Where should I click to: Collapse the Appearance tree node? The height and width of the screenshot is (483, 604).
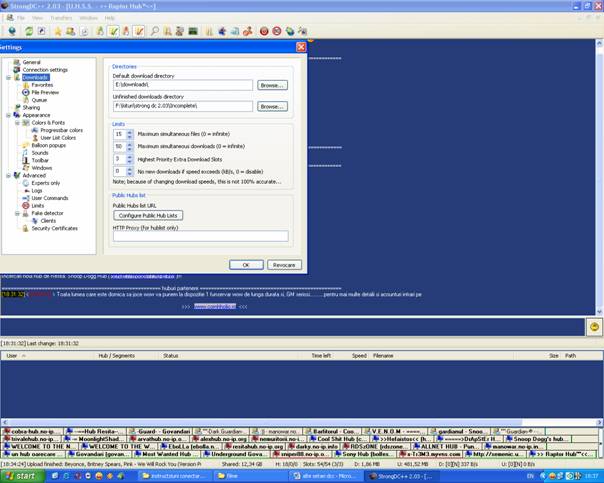tap(8, 115)
